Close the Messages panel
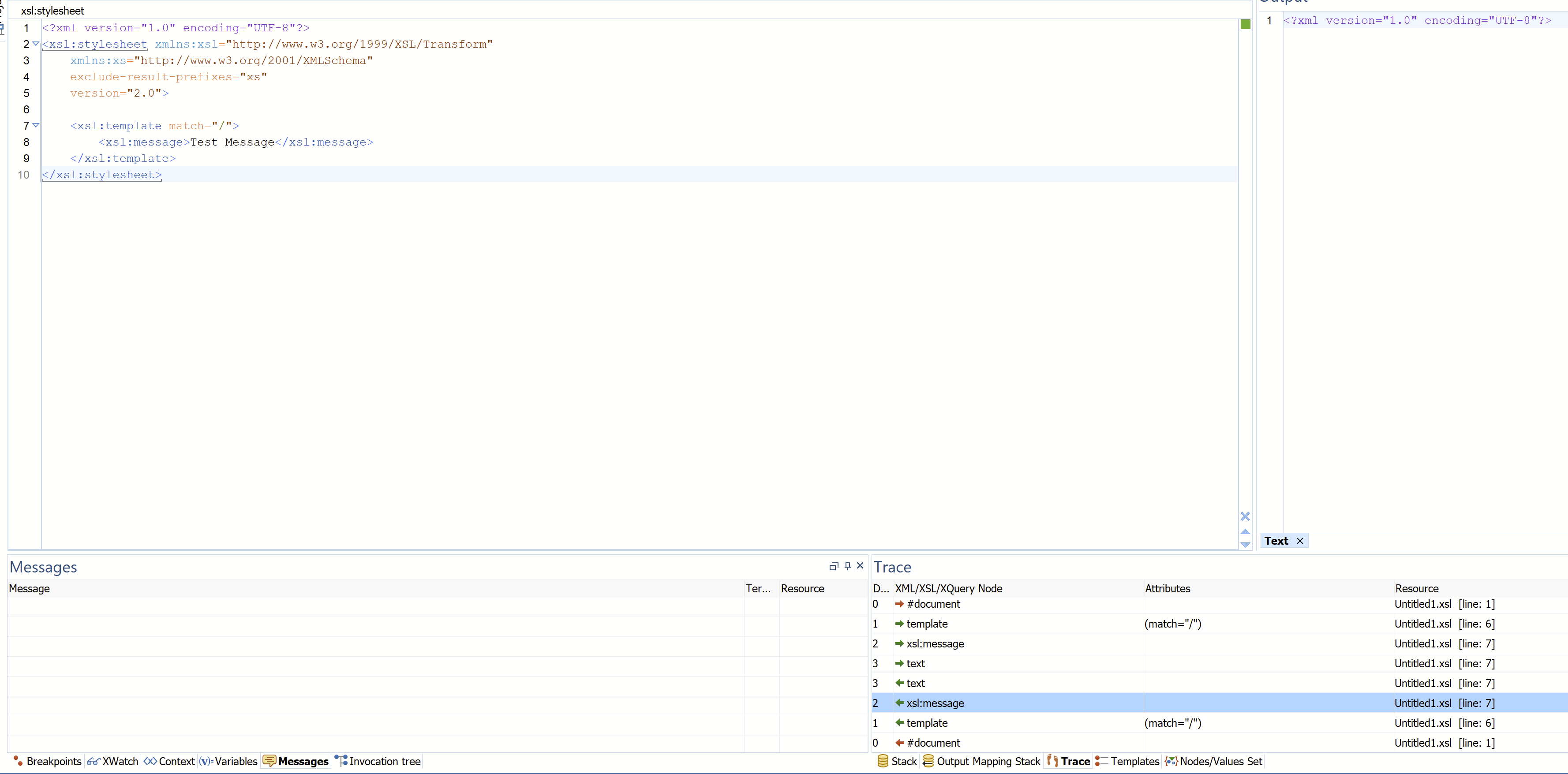Screen dimensions: 1568x774 pyautogui.click(x=860, y=566)
